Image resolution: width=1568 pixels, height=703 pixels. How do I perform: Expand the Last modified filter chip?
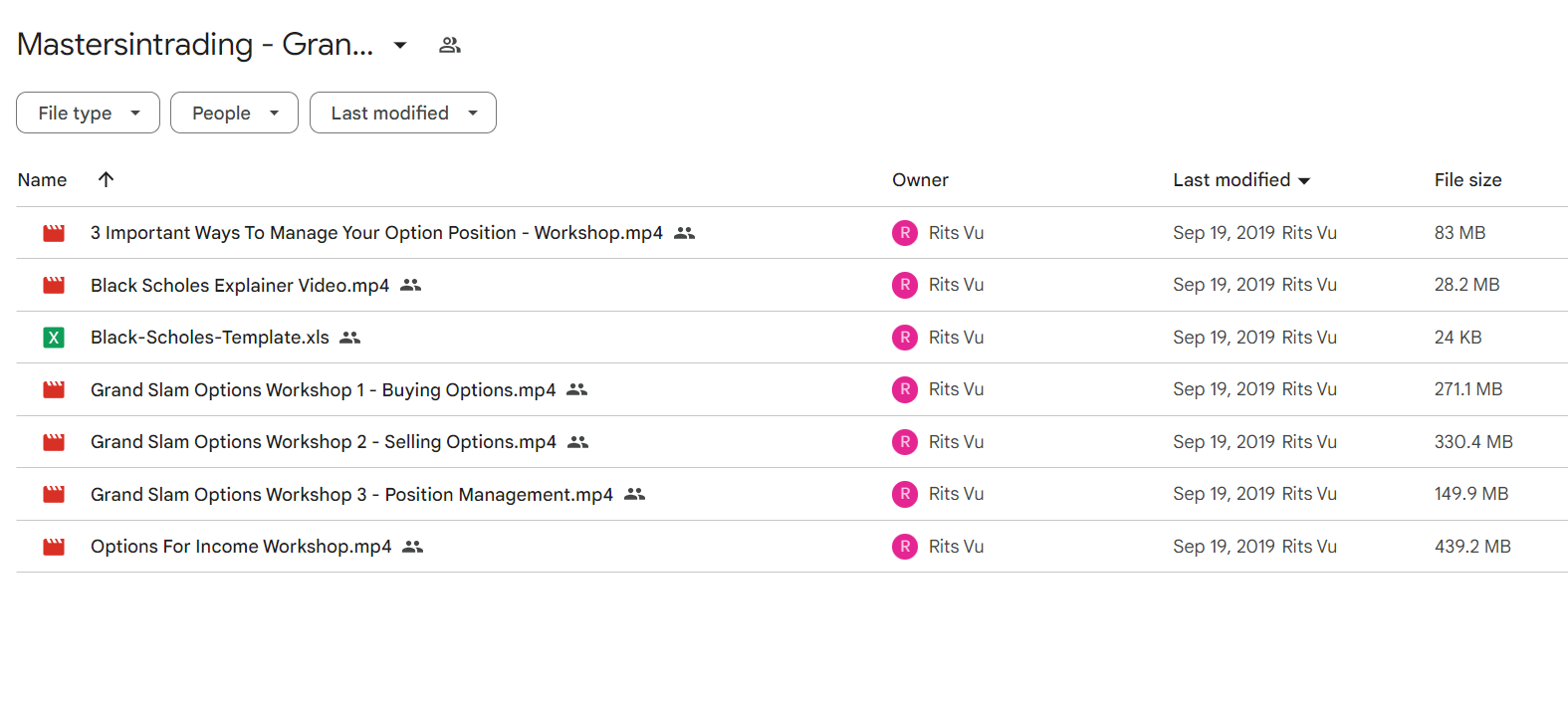pos(403,113)
